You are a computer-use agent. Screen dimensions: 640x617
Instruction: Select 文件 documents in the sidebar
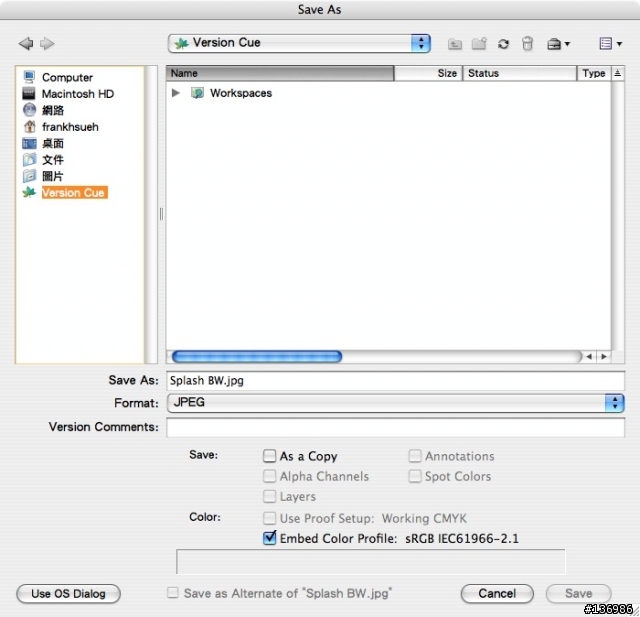(53, 160)
